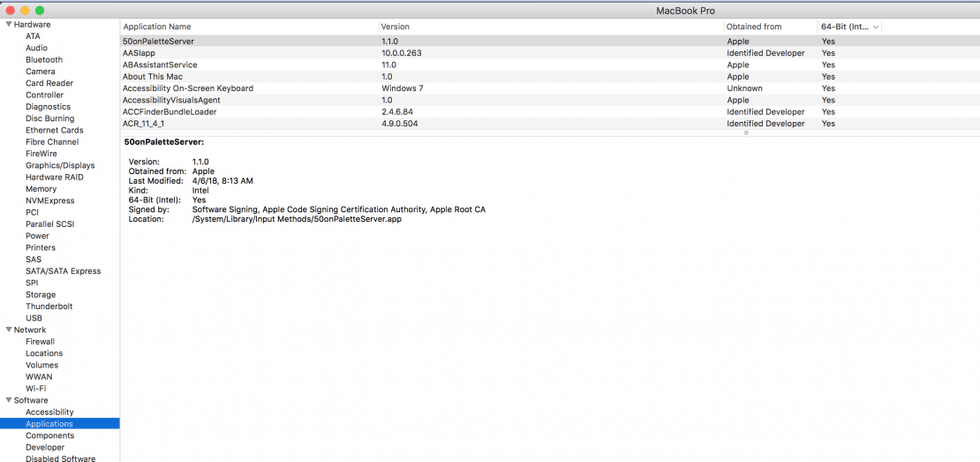Select the About This Mac row
Screen dimensions: 980x462
click(x=550, y=76)
